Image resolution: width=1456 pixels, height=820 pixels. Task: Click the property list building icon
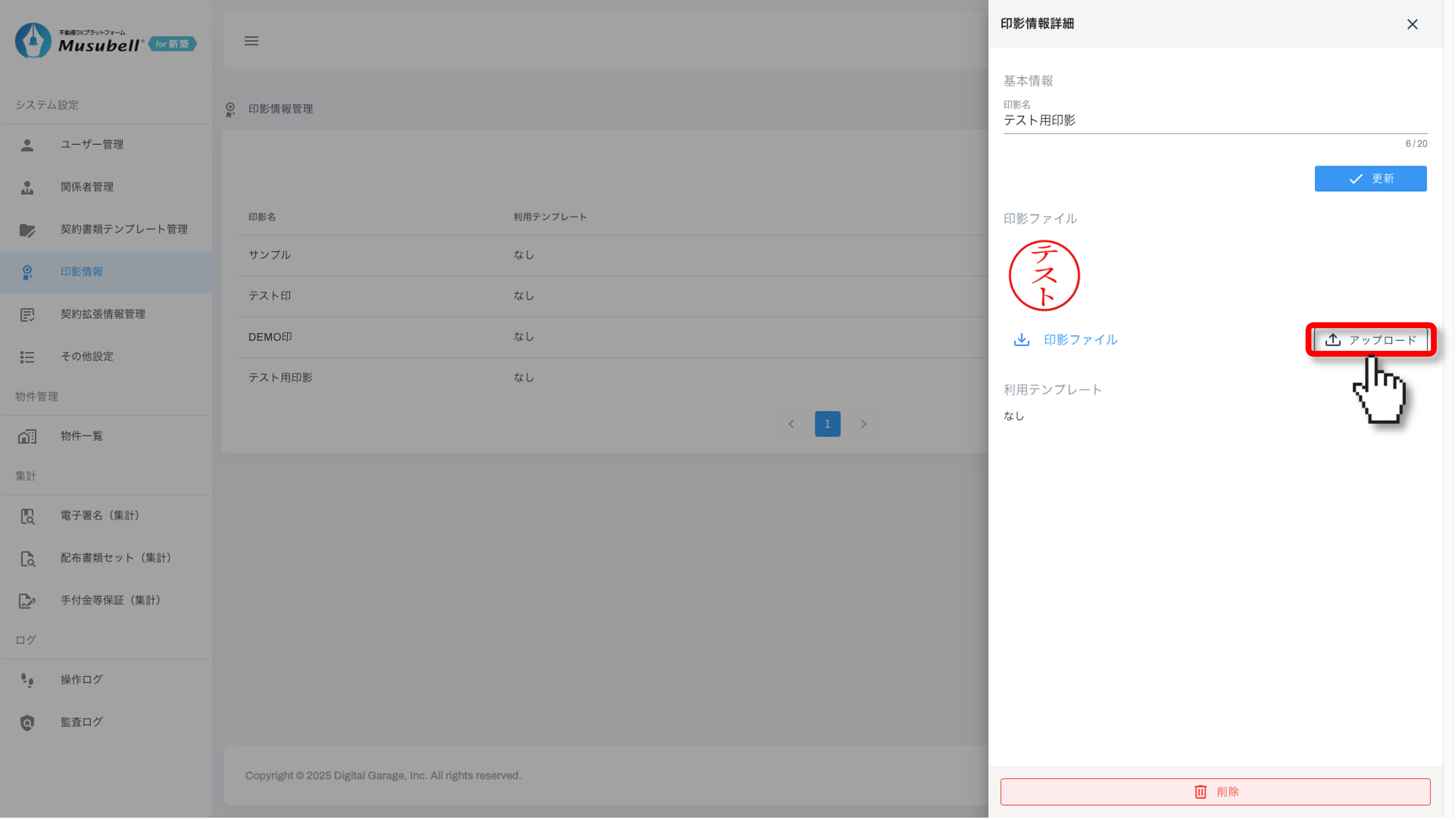(27, 436)
